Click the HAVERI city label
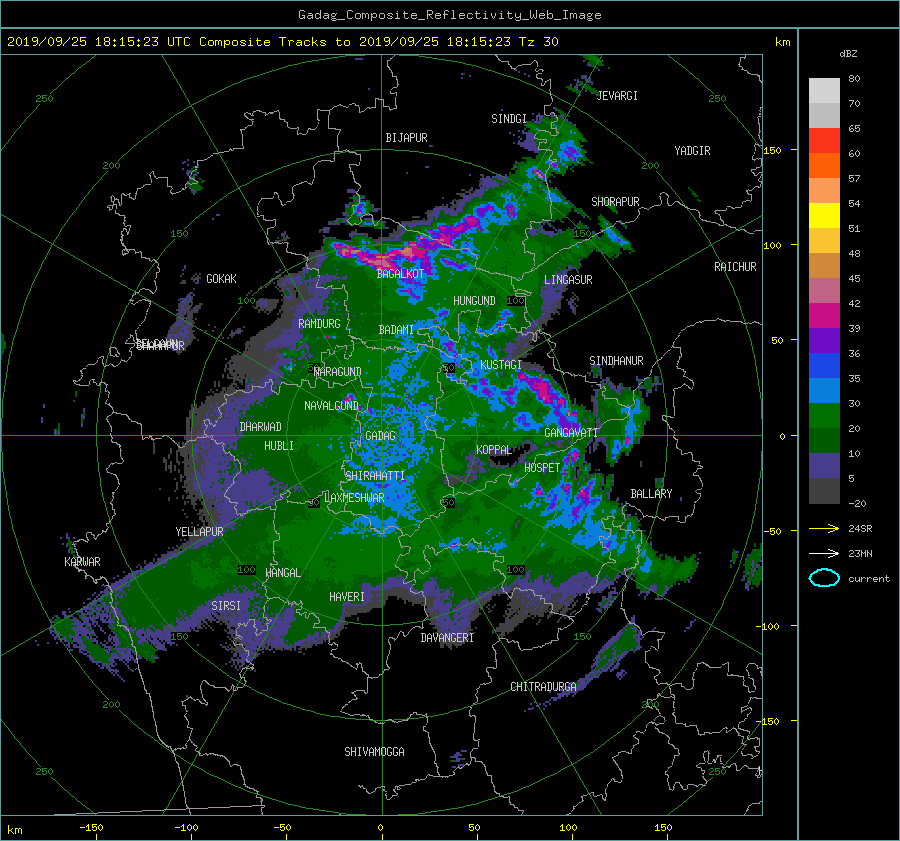The height and width of the screenshot is (841, 900). click(347, 597)
